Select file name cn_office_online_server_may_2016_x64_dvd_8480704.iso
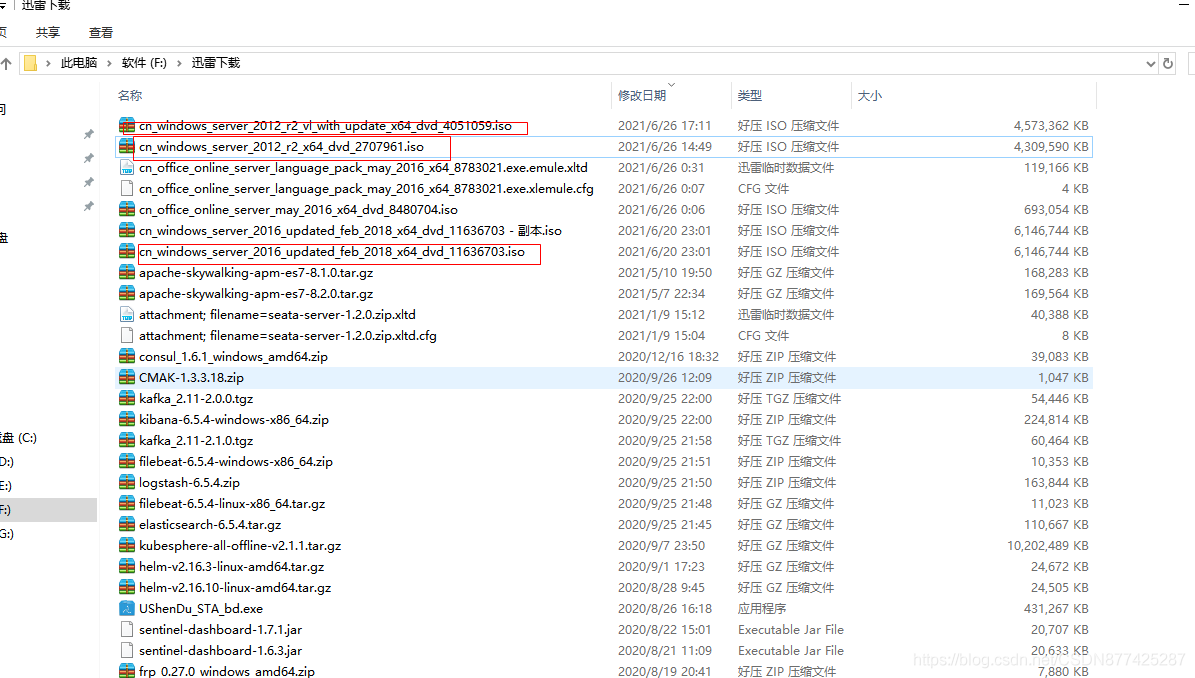The height and width of the screenshot is (678, 1195). tap(299, 209)
